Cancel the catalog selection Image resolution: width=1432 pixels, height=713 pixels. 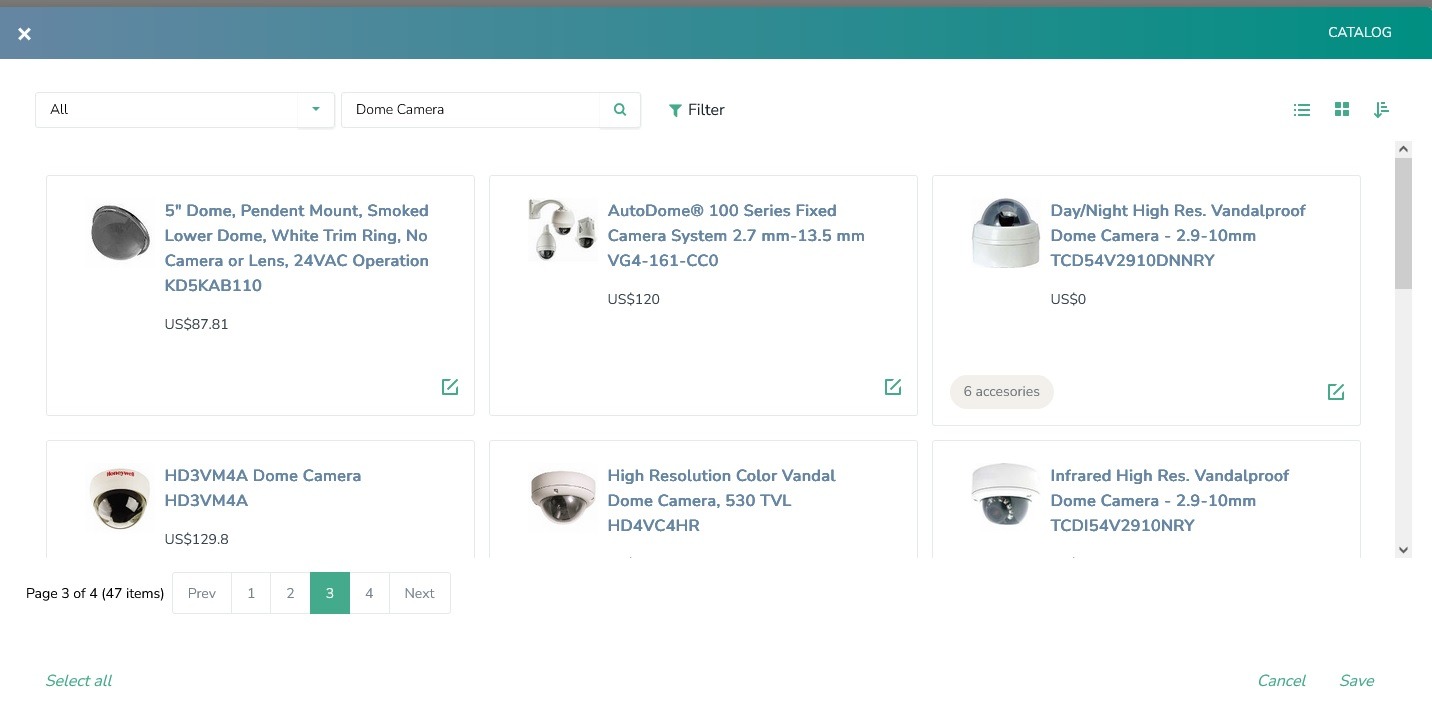[1281, 681]
